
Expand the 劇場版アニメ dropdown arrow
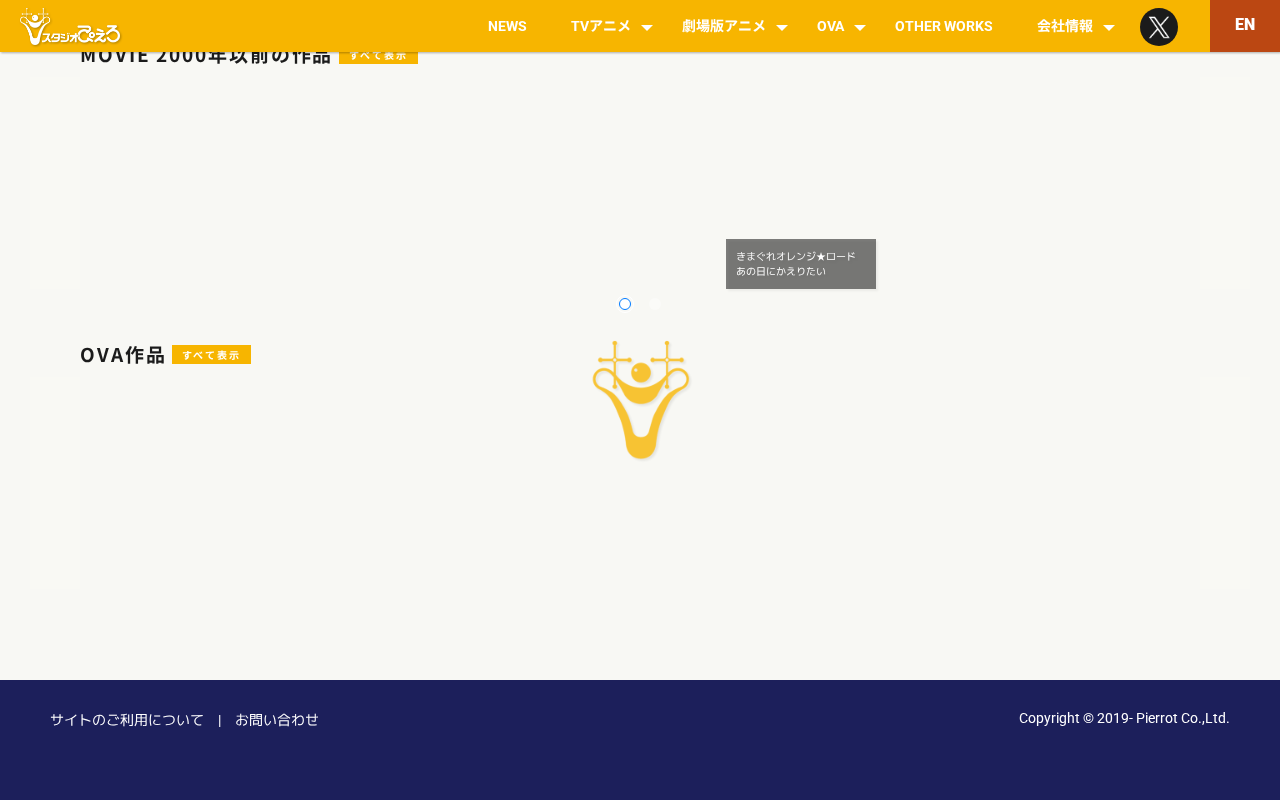tap(782, 27)
